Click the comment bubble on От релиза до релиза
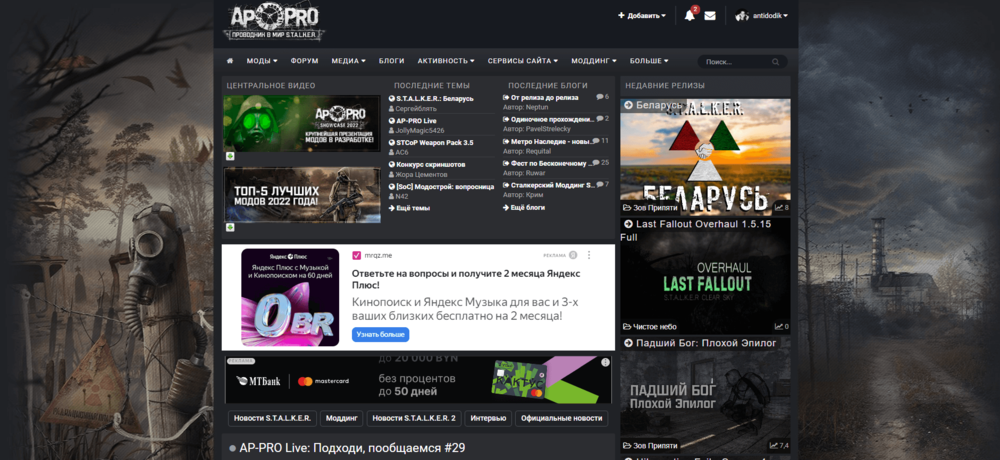The height and width of the screenshot is (460, 1000). tap(599, 97)
